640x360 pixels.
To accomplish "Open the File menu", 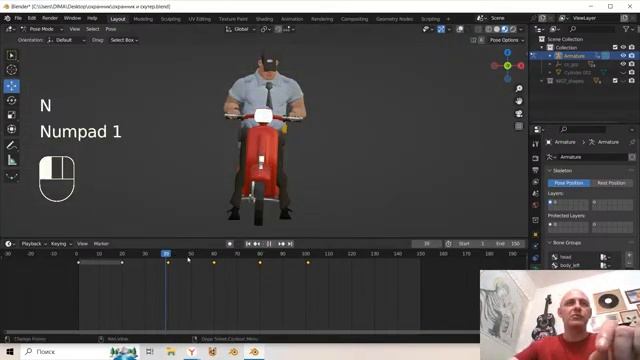I will click(x=18, y=18).
